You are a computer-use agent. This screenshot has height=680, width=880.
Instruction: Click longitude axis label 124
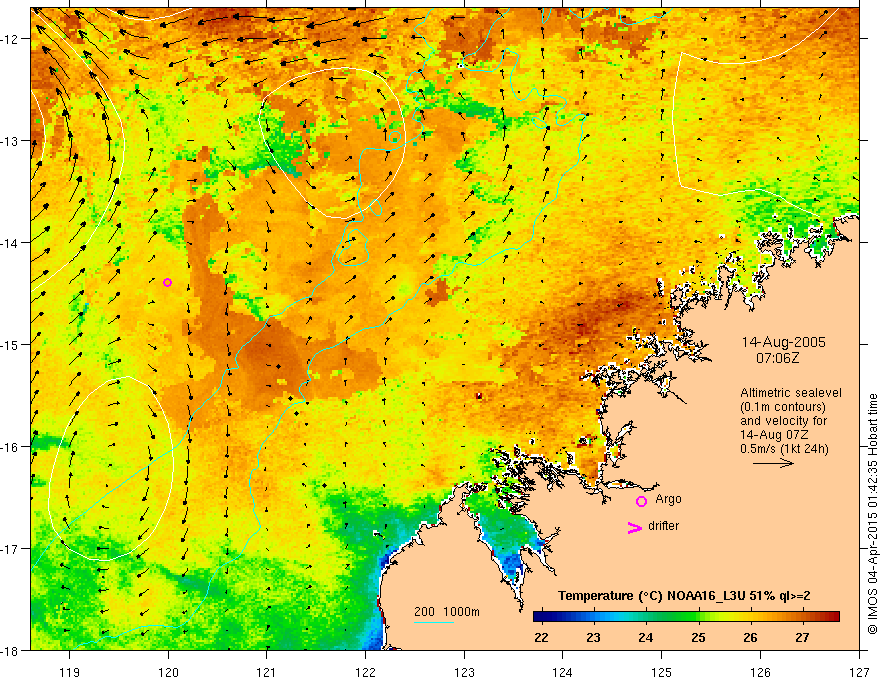click(x=563, y=672)
